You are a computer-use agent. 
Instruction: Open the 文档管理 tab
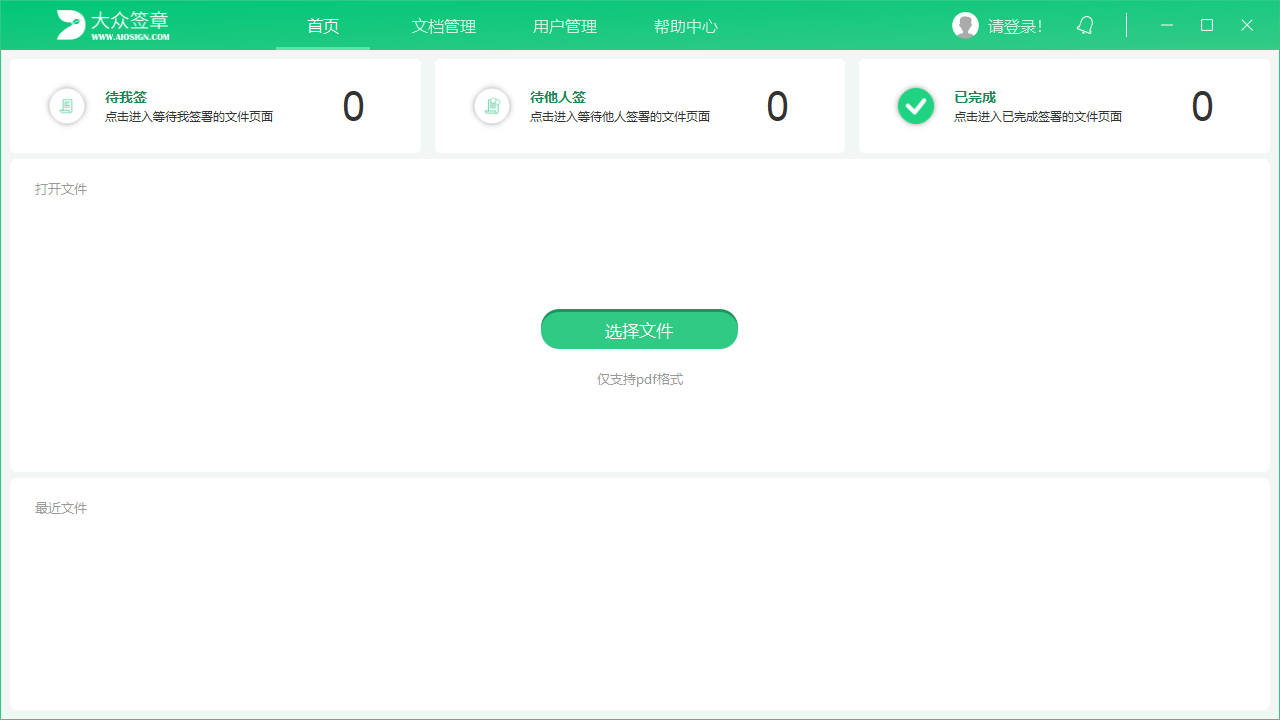(444, 26)
